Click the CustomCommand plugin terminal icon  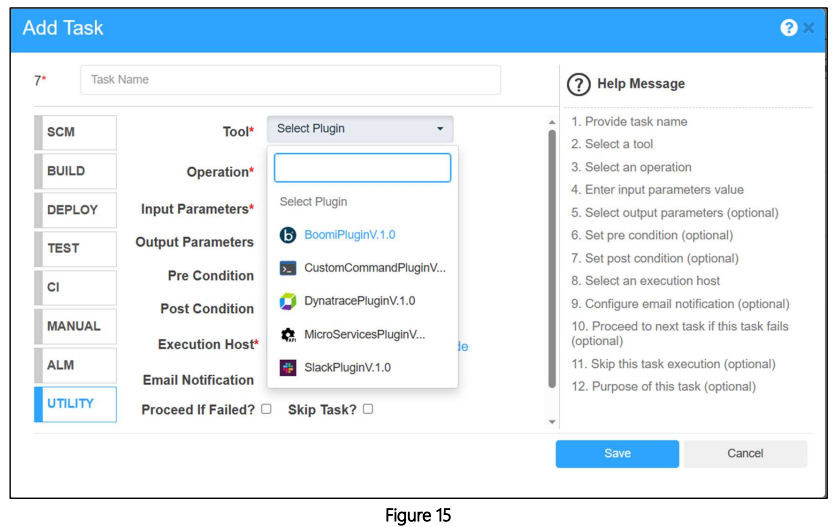[x=288, y=268]
